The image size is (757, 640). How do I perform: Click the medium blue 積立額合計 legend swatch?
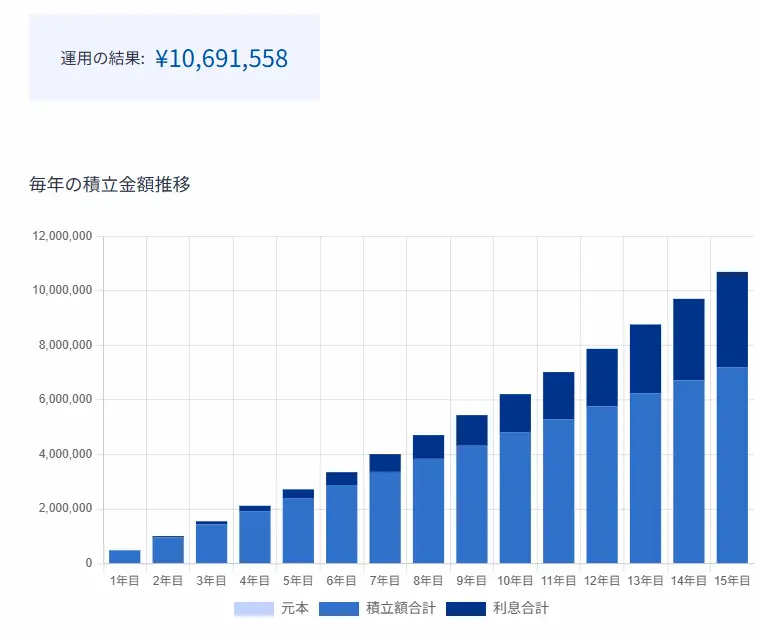(x=338, y=608)
